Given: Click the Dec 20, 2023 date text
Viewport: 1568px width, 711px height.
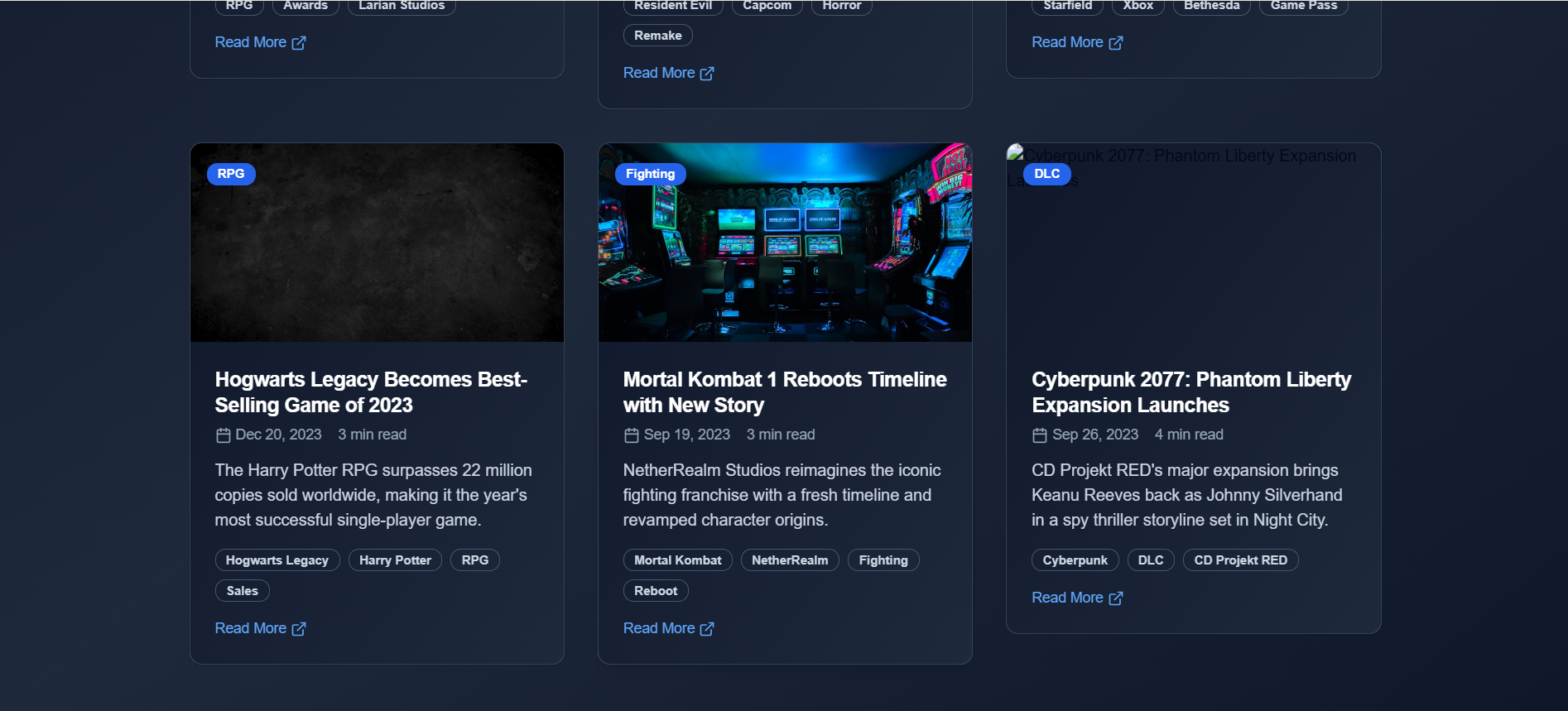Looking at the screenshot, I should point(278,435).
